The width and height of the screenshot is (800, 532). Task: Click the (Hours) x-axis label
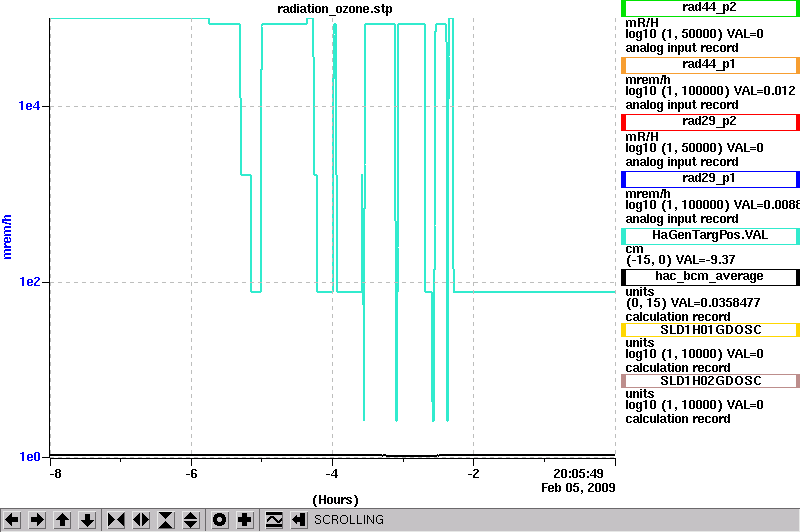[x=335, y=500]
